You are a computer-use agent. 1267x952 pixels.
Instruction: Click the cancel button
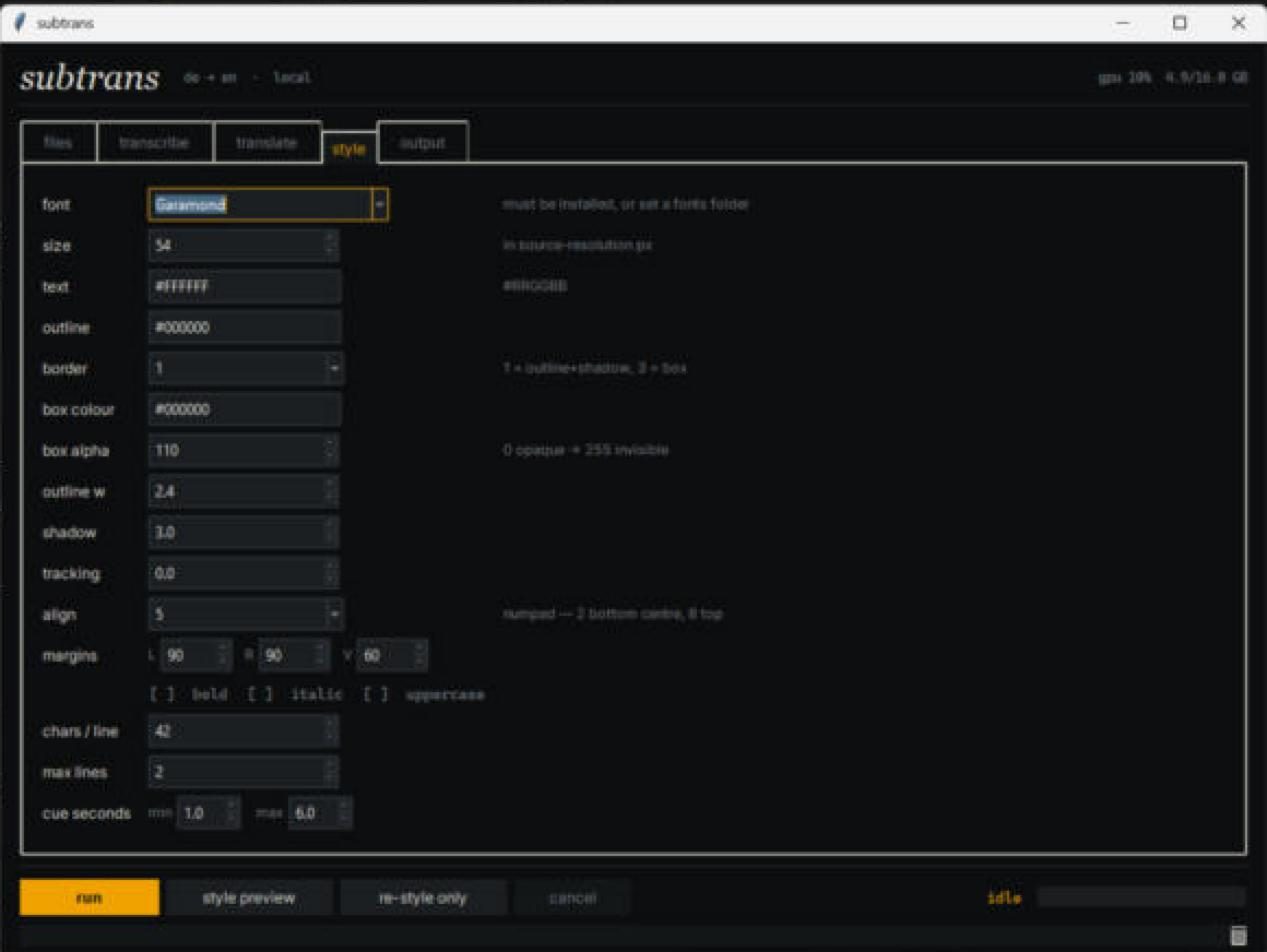572,897
